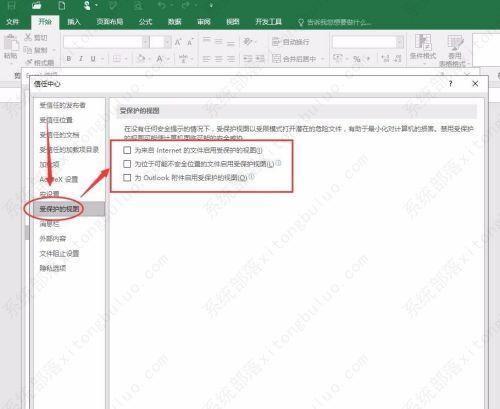Image resolution: width=500 pixels, height=409 pixels.
Task: Switch to the Developer (开发工具) tab
Action: pos(268,22)
